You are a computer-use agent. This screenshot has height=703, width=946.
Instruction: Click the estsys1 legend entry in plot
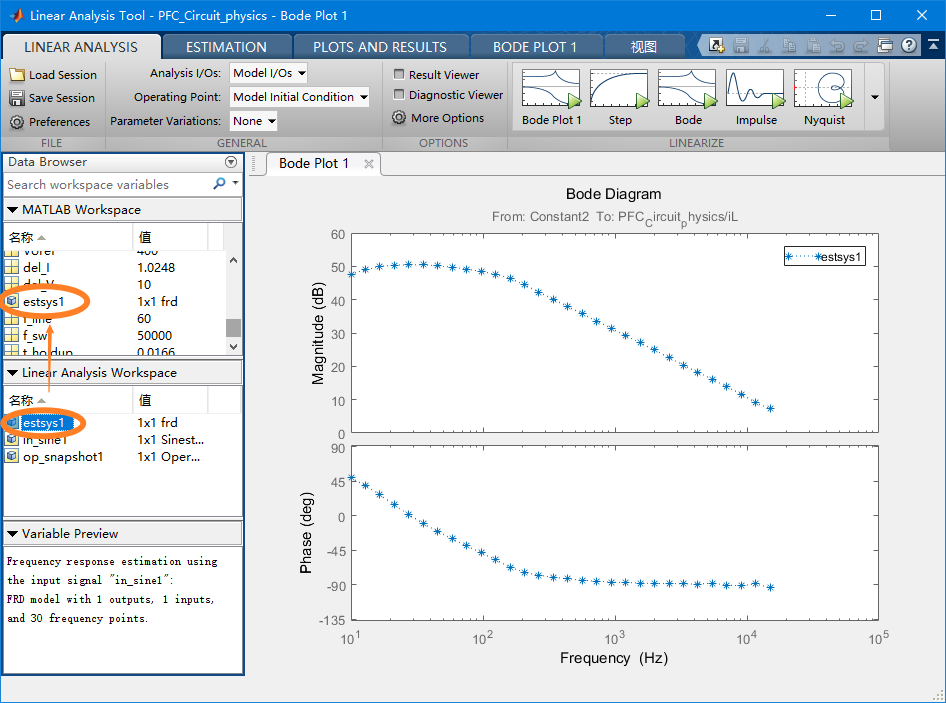(x=825, y=257)
